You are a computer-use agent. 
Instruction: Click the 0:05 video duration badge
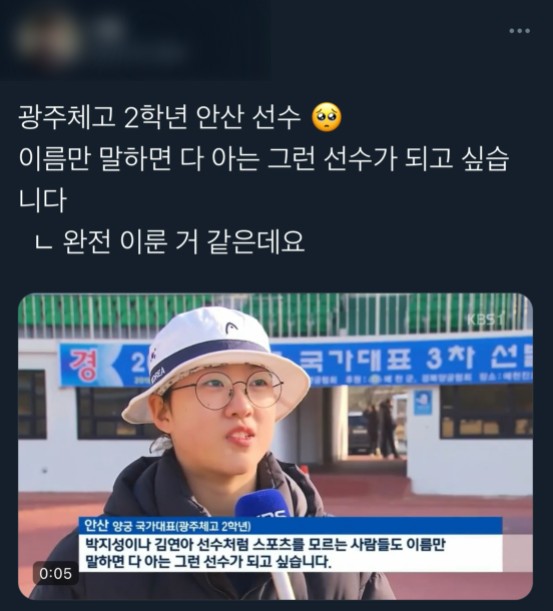(56, 573)
